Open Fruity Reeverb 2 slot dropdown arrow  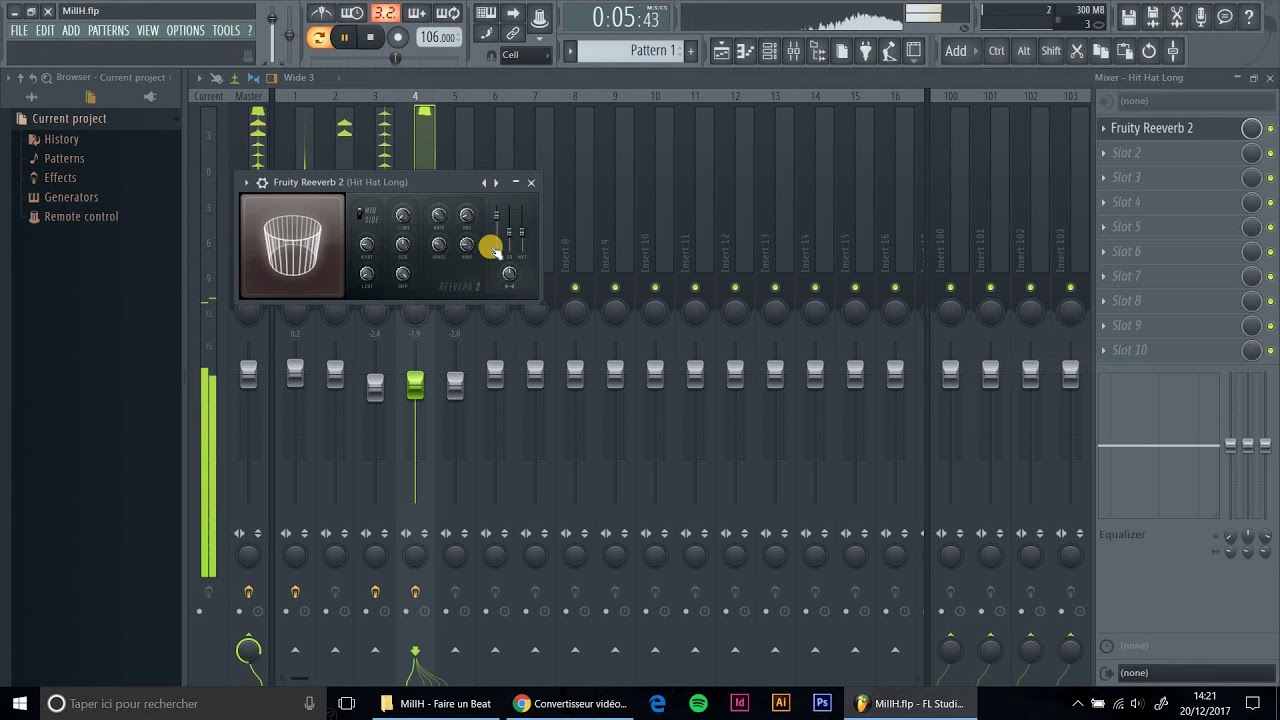pyautogui.click(x=1104, y=128)
